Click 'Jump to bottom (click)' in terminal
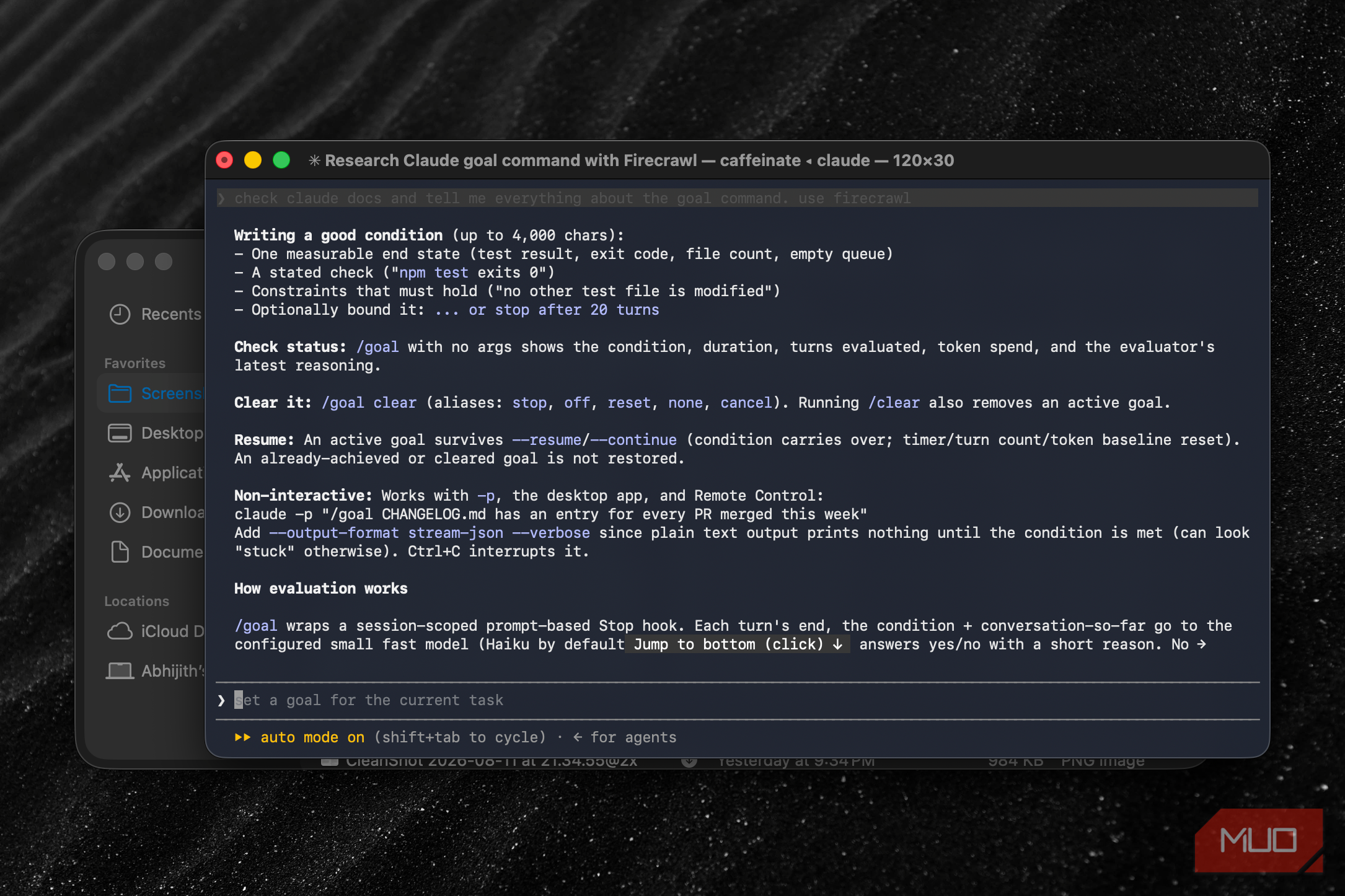The height and width of the screenshot is (896, 1345). (738, 644)
